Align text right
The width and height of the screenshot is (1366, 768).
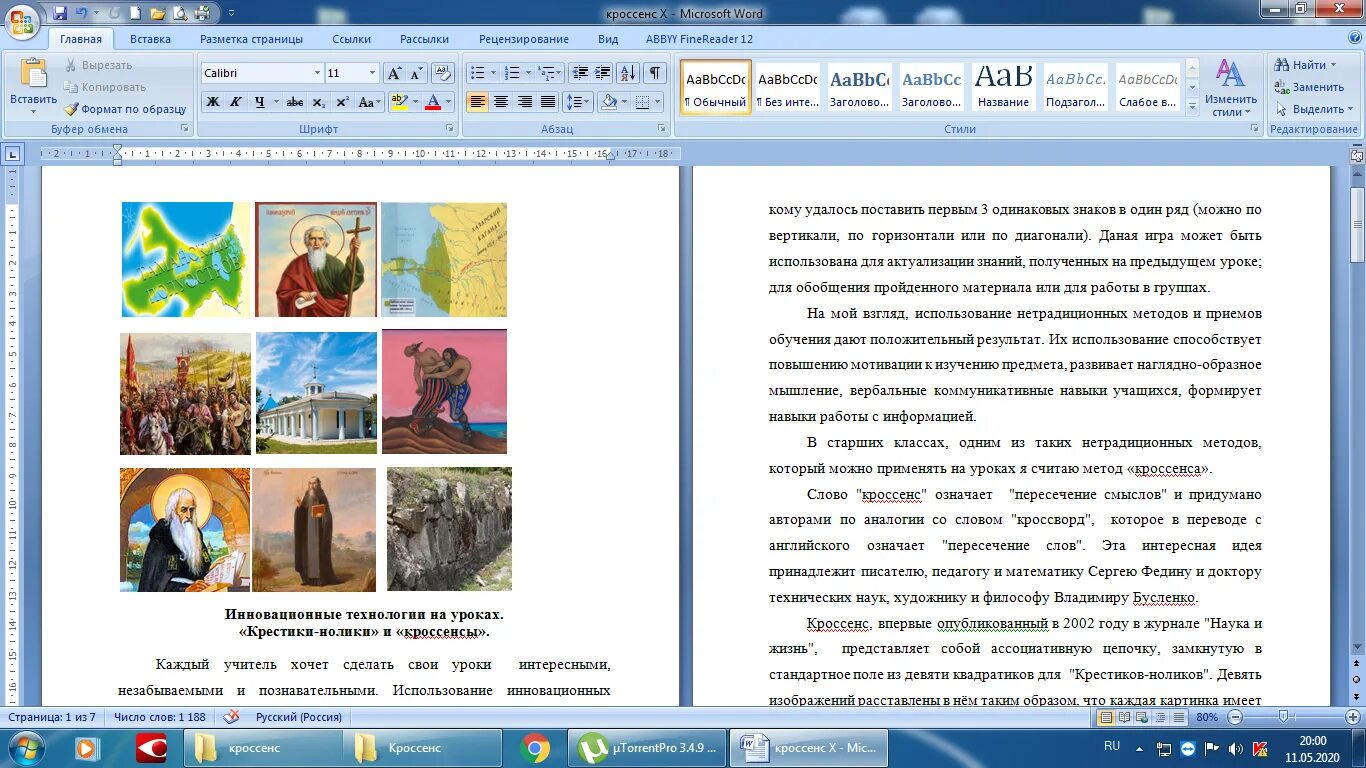(x=524, y=102)
